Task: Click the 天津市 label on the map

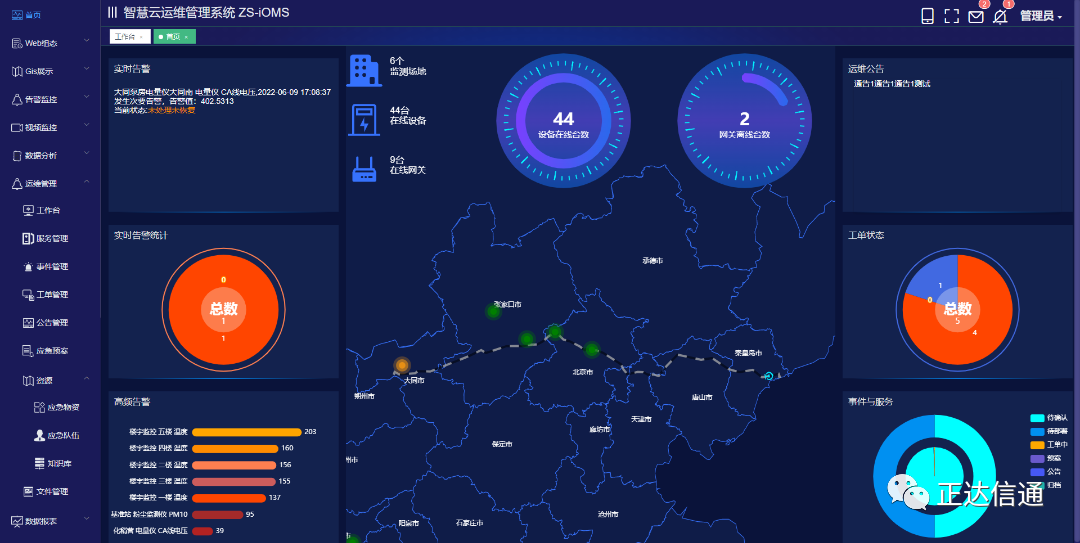Action: pos(641,419)
